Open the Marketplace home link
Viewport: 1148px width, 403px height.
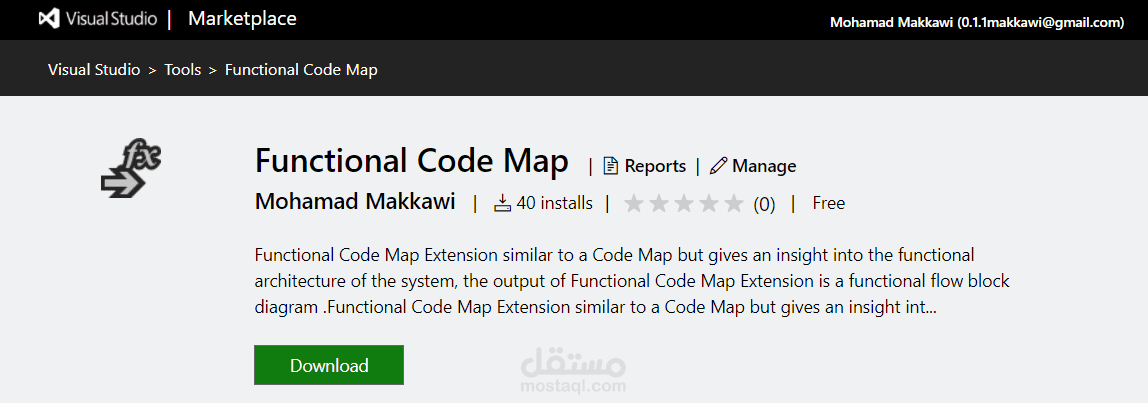click(242, 18)
